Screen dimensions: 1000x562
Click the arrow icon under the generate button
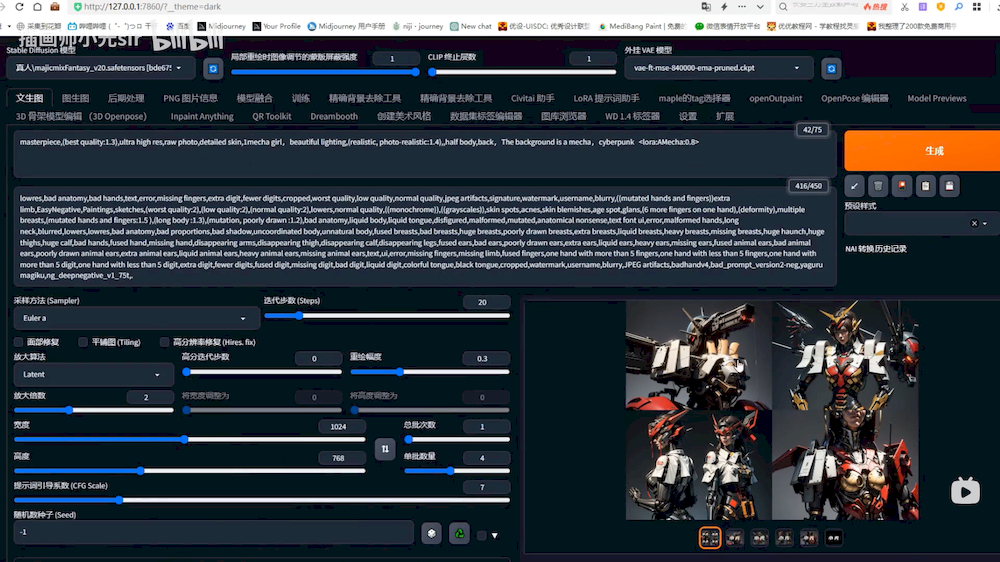click(x=854, y=185)
